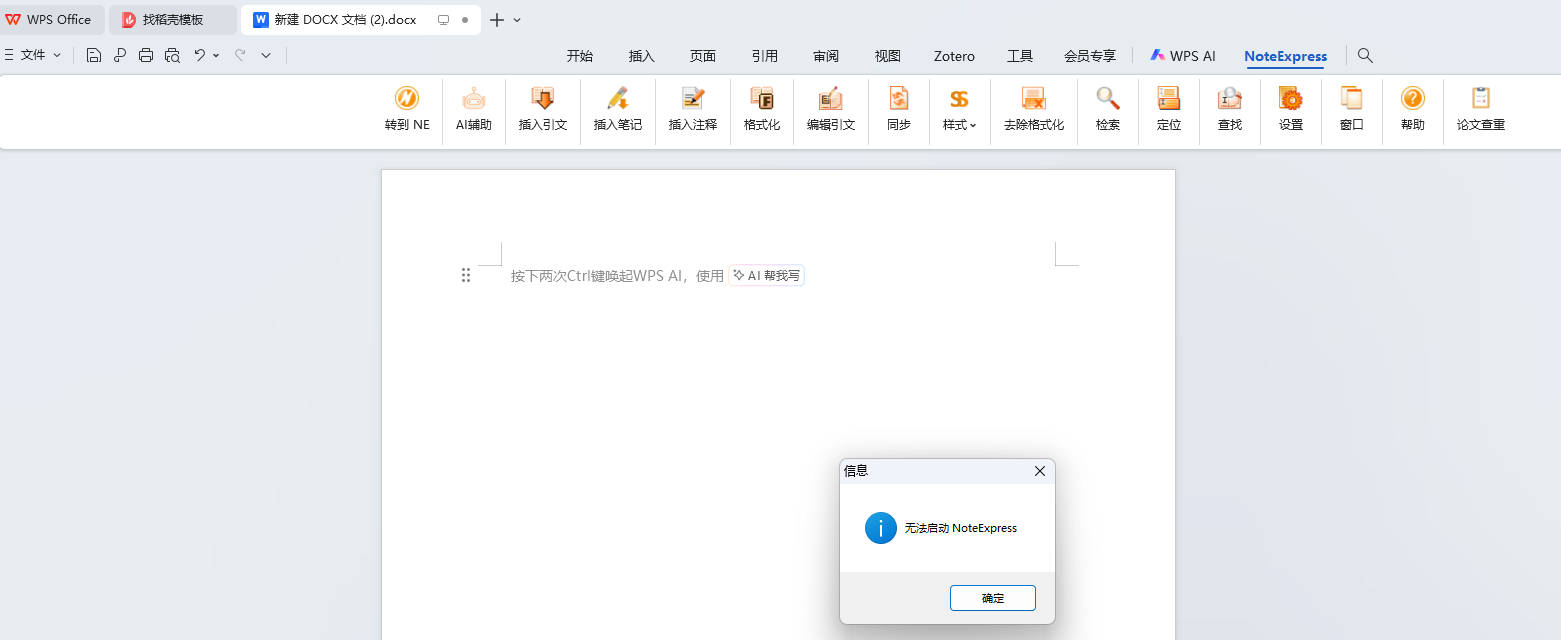Open the AI辅助 assistant
The height and width of the screenshot is (640, 1561).
[473, 110]
